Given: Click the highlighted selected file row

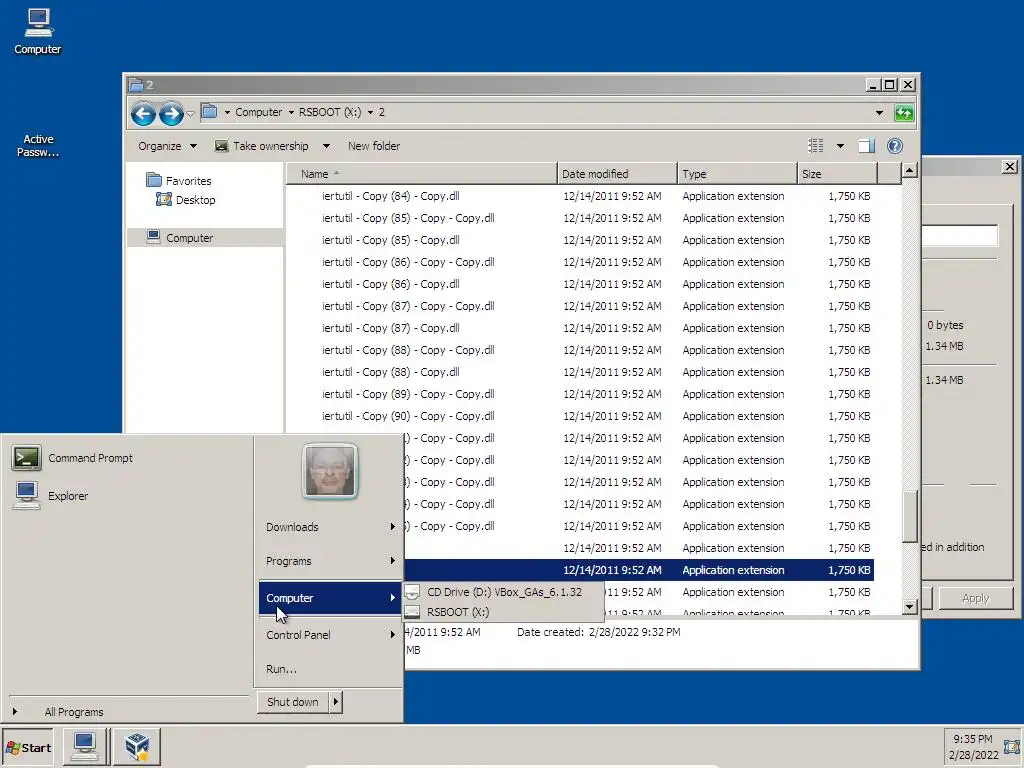Looking at the screenshot, I should (x=639, y=570).
